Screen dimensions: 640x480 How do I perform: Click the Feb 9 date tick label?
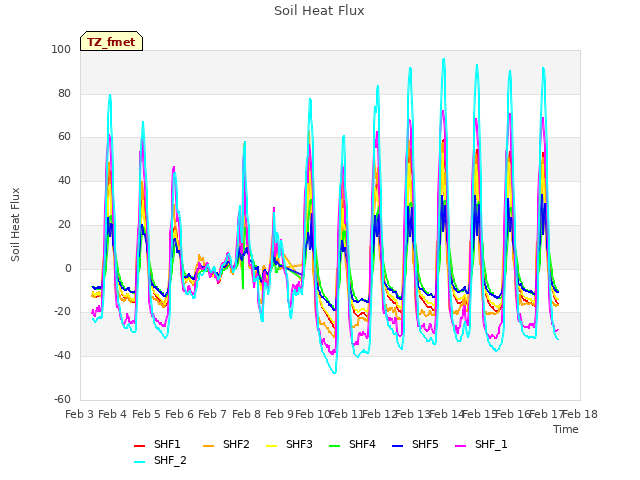[x=279, y=414]
